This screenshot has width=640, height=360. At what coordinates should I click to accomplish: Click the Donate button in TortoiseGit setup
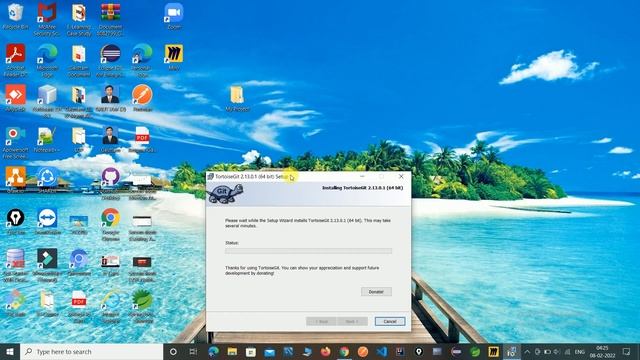[376, 292]
